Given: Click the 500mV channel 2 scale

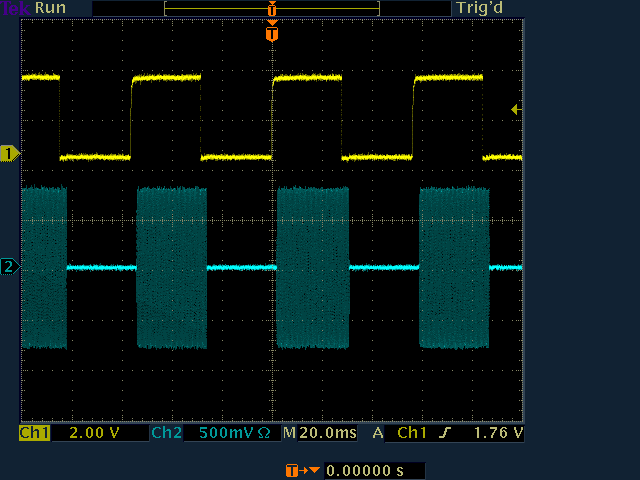Looking at the screenshot, I should [227, 433].
